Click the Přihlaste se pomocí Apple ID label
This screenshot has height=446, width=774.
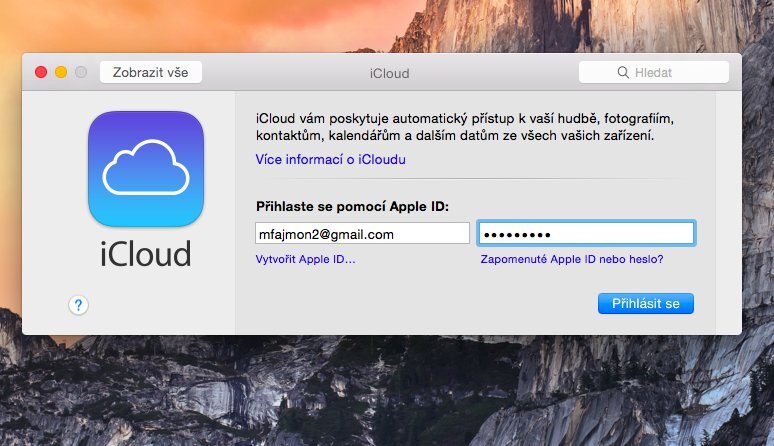[x=352, y=206]
